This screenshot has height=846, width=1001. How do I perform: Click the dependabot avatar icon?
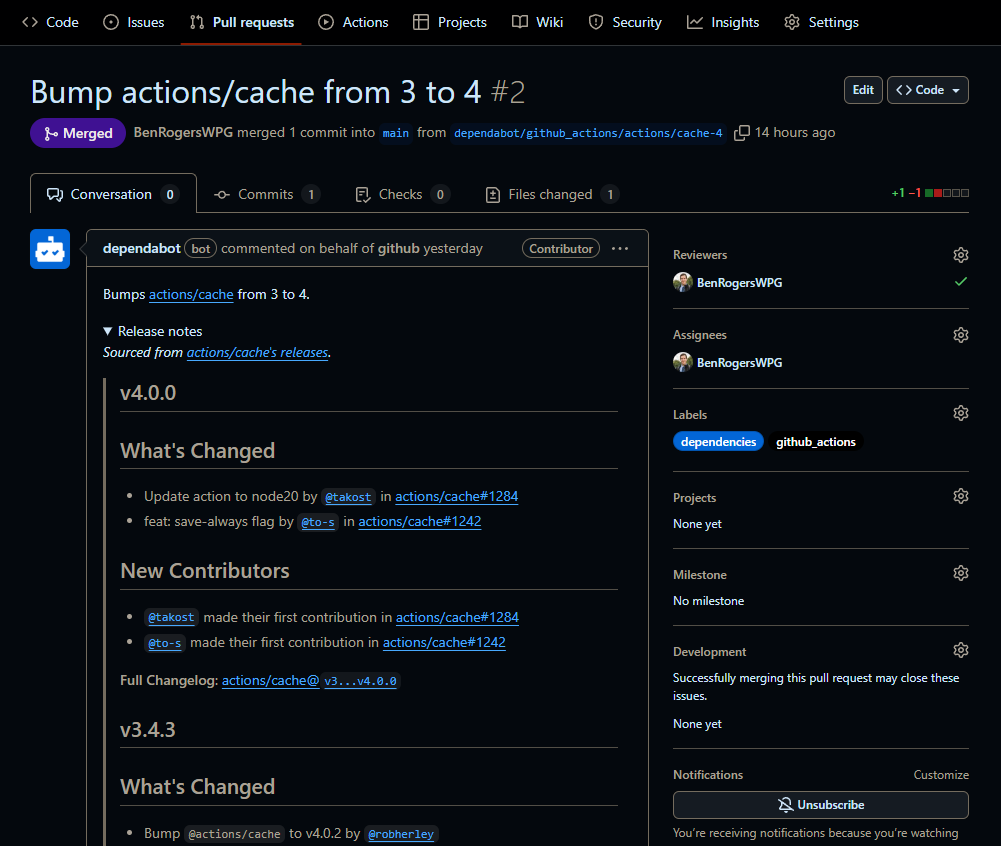coord(50,249)
